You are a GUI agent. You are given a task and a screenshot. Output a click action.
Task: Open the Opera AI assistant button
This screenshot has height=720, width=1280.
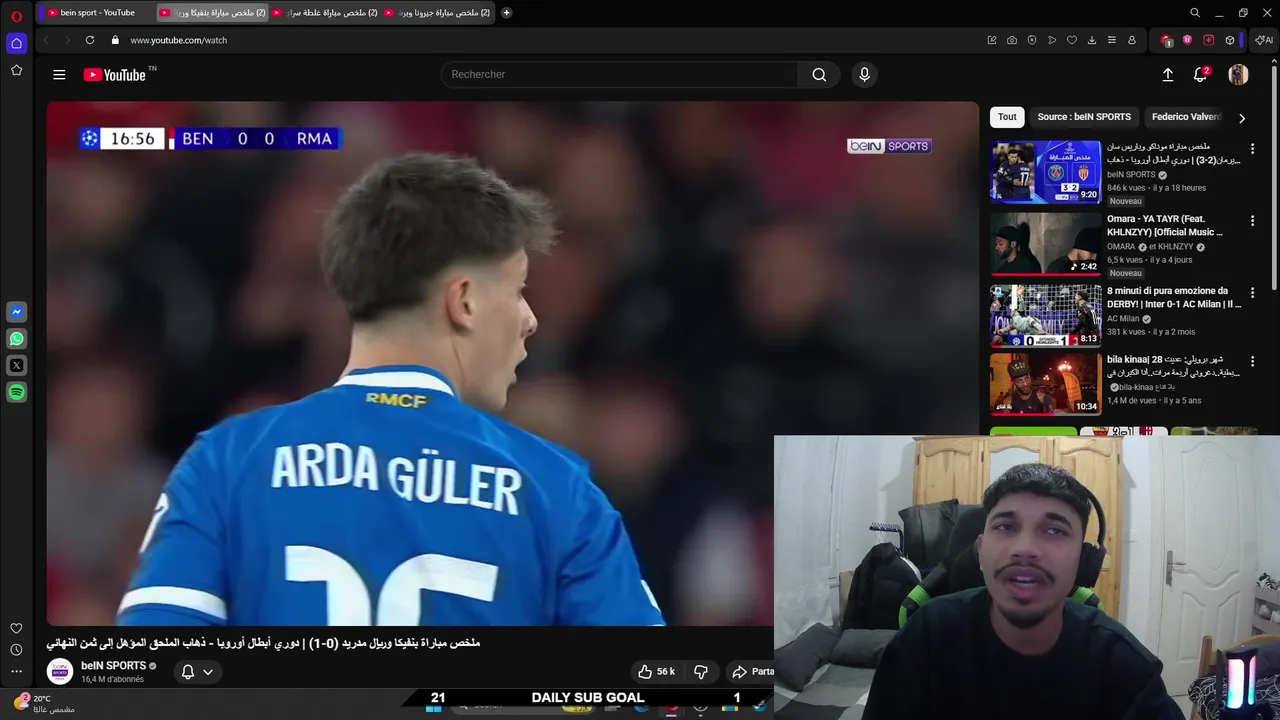[x=1264, y=40]
